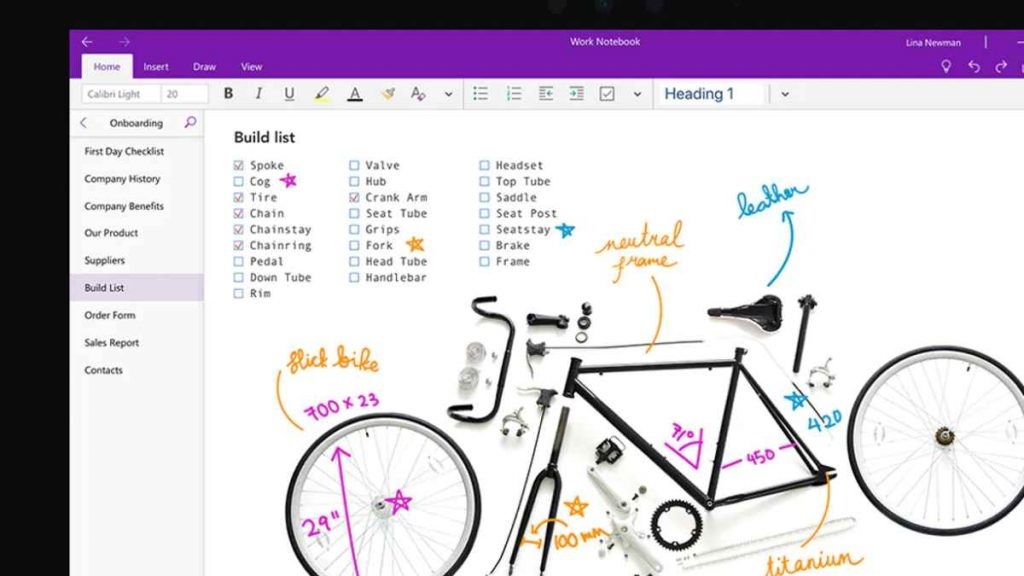Undo the last action
Screen dimensions: 1024x576
coord(974,67)
